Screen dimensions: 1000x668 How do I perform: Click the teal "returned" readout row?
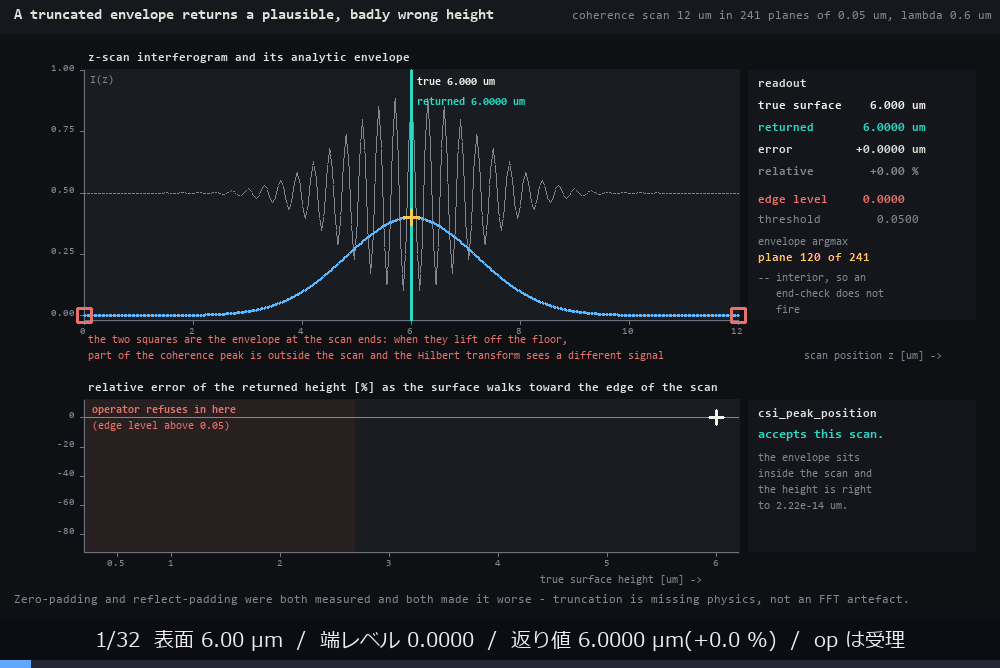coord(842,127)
